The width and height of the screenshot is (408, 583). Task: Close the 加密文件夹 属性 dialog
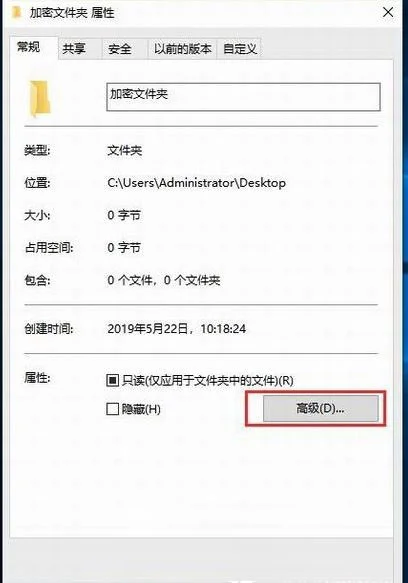pyautogui.click(x=388, y=13)
